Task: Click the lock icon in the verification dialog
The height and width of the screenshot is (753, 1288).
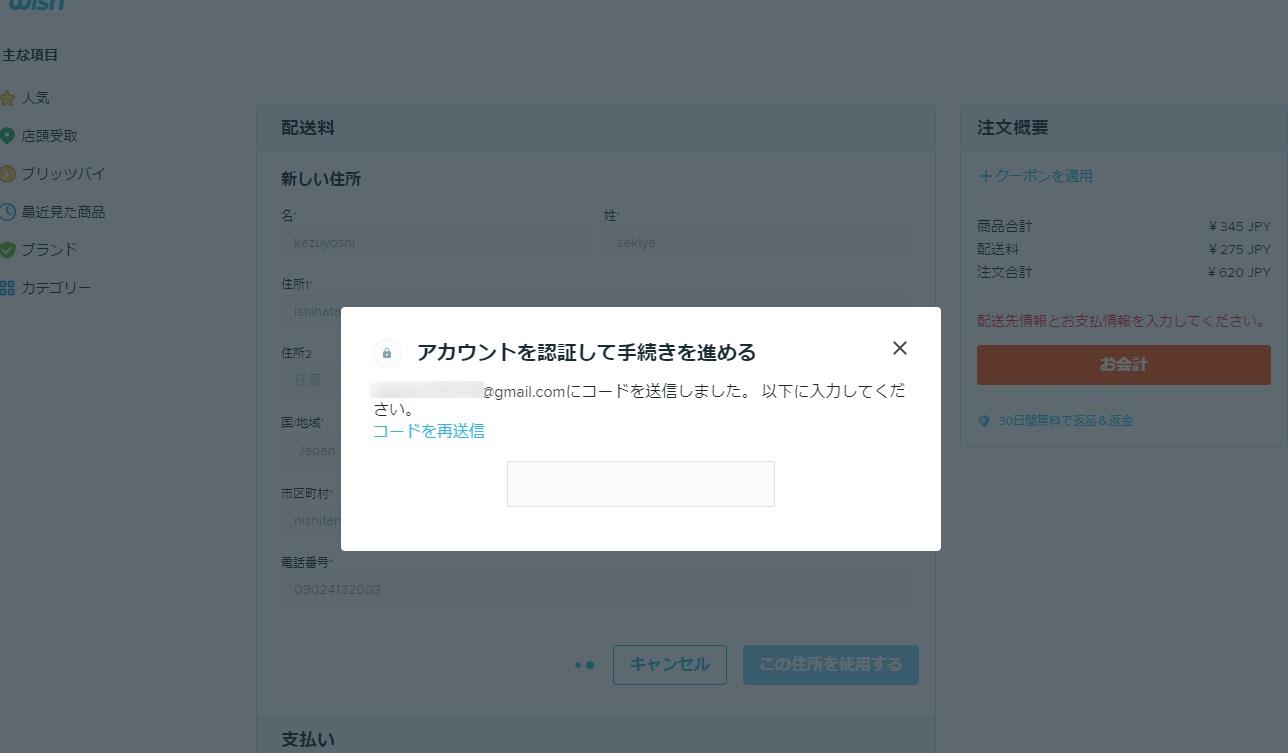Action: pos(386,352)
